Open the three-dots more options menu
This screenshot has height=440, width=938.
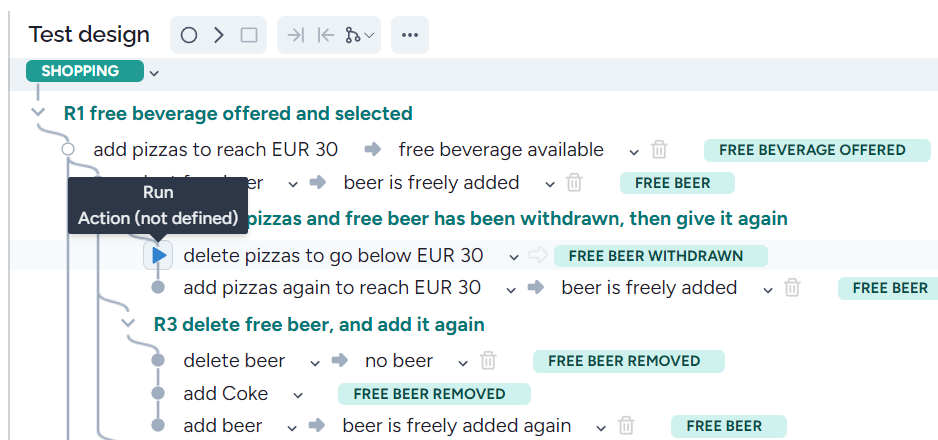tap(410, 35)
